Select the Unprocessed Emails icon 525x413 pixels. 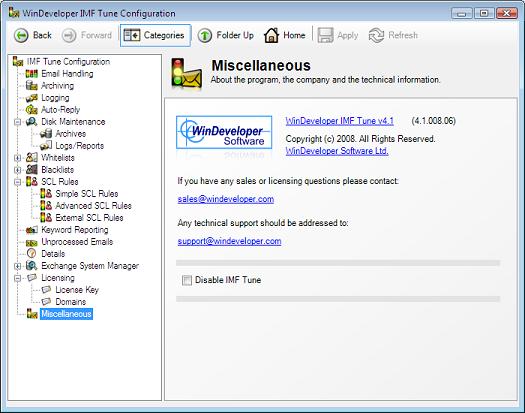pos(32,242)
